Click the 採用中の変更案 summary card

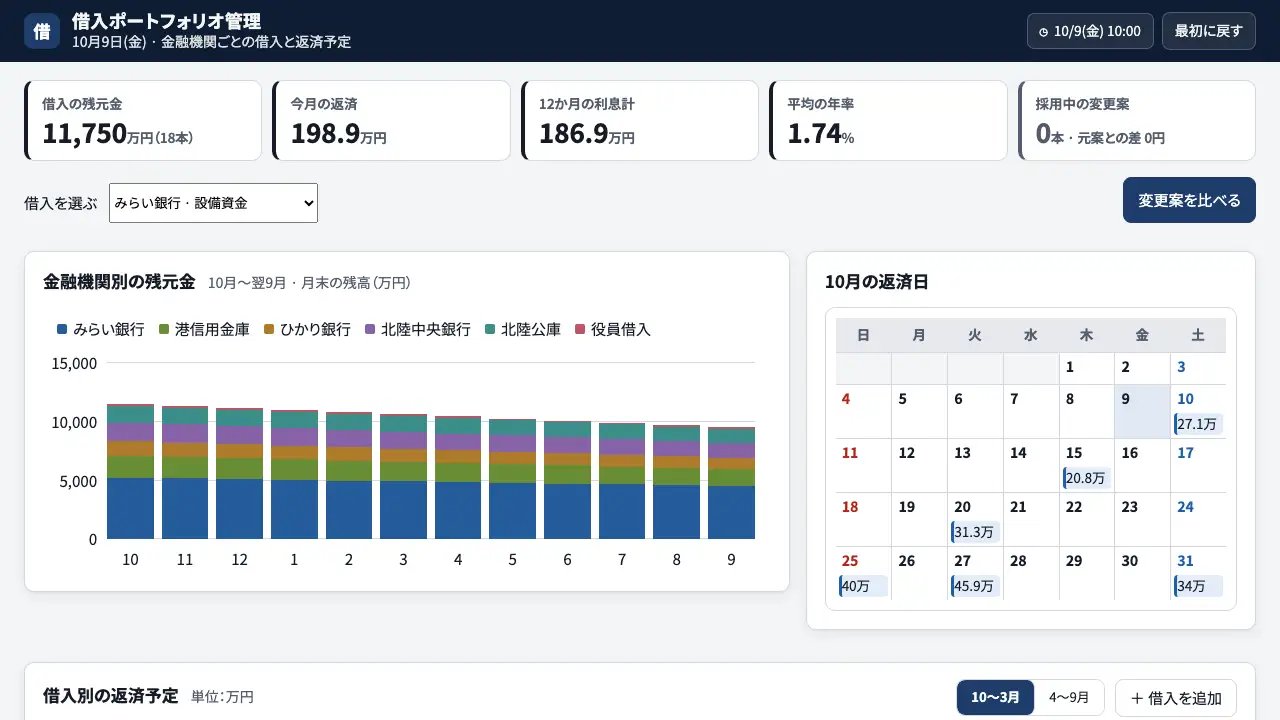(x=1137, y=120)
